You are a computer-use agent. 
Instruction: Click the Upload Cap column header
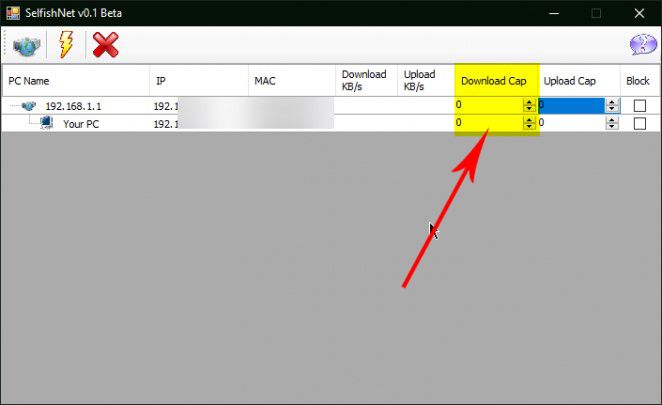tap(579, 81)
